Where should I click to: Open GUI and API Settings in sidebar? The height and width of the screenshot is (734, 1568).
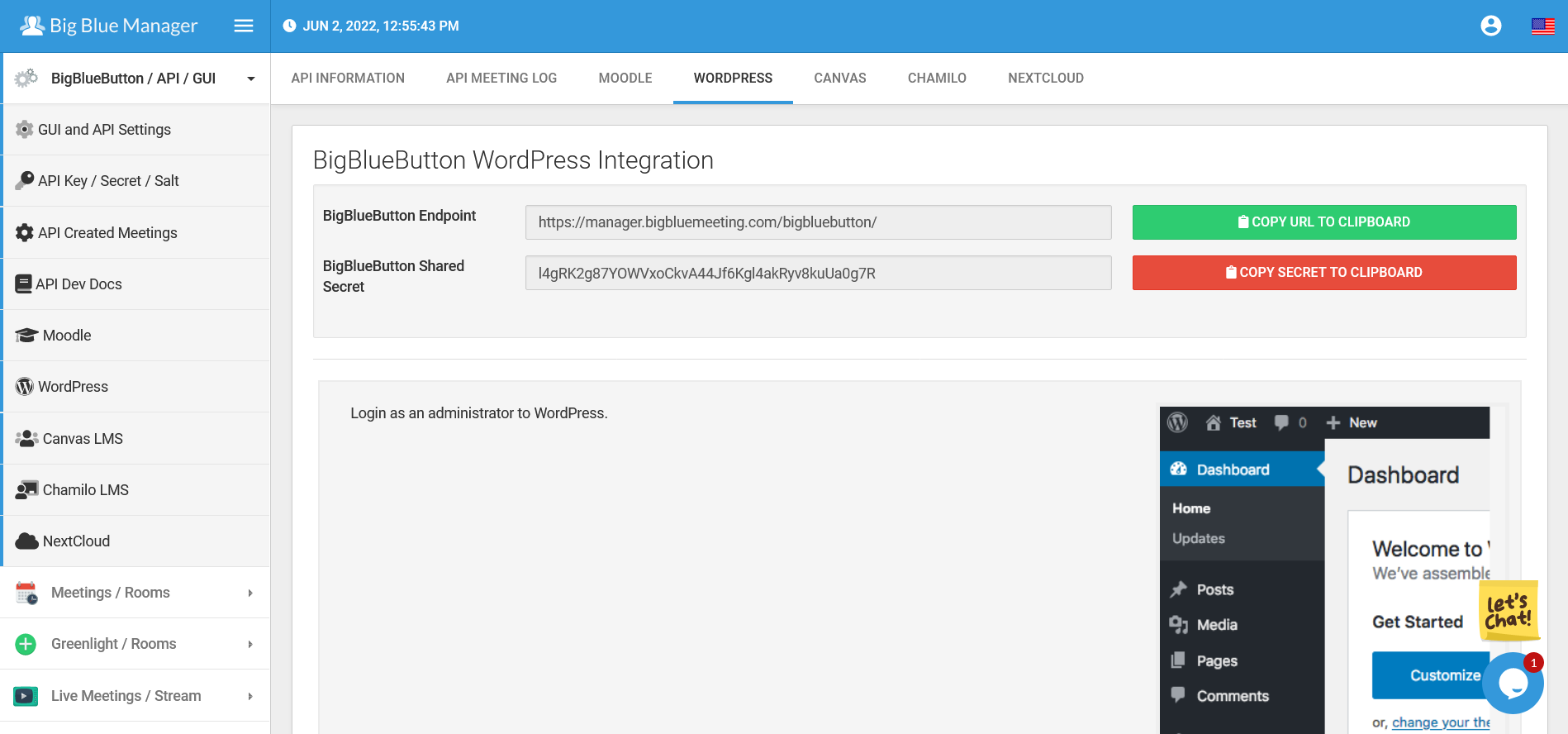[x=136, y=130]
